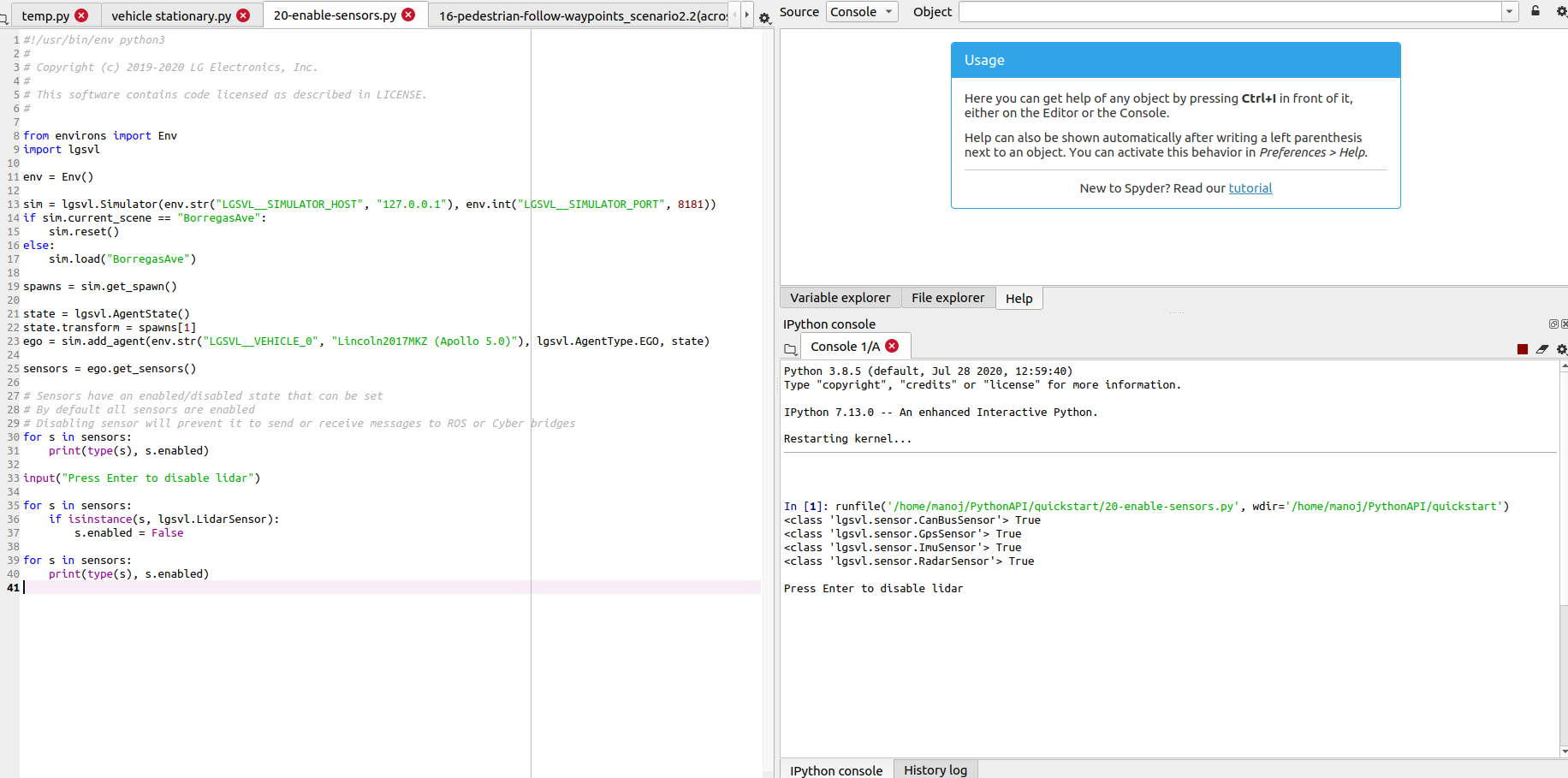1568x778 pixels.
Task: Open the Source Console dropdown
Action: (862, 12)
